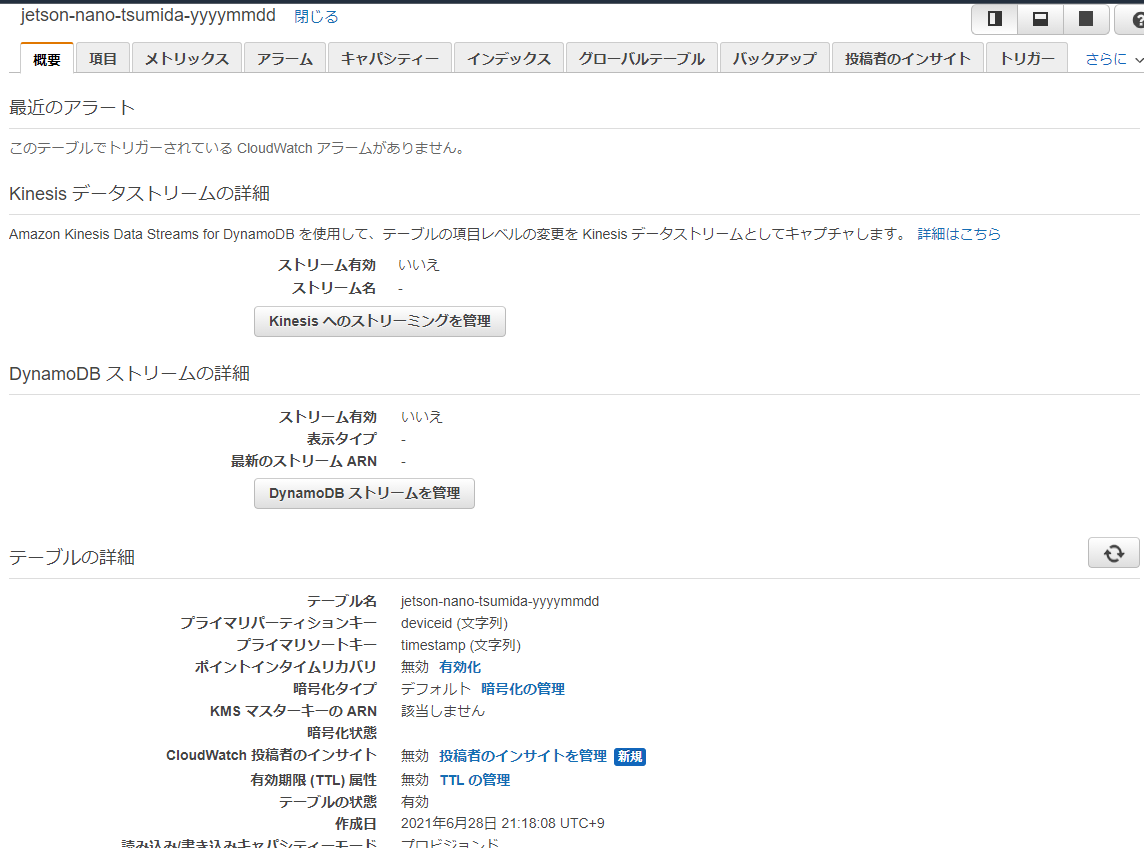The image size is (1144, 848).
Task: Click the KMS マスターキーの ARN label
Action: [x=293, y=711]
